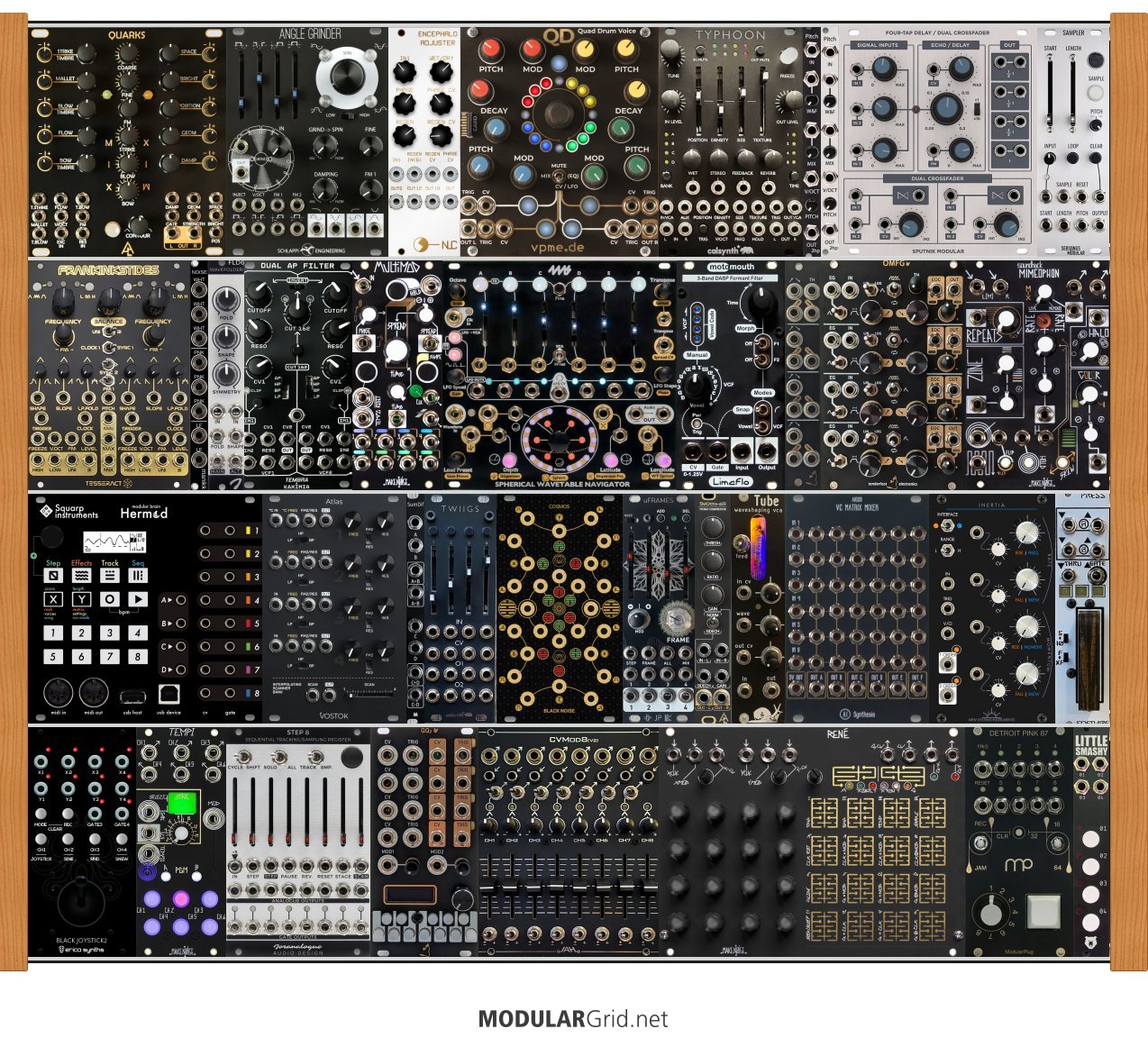
Task: Click the usb host port on Hermod
Action: 132,696
